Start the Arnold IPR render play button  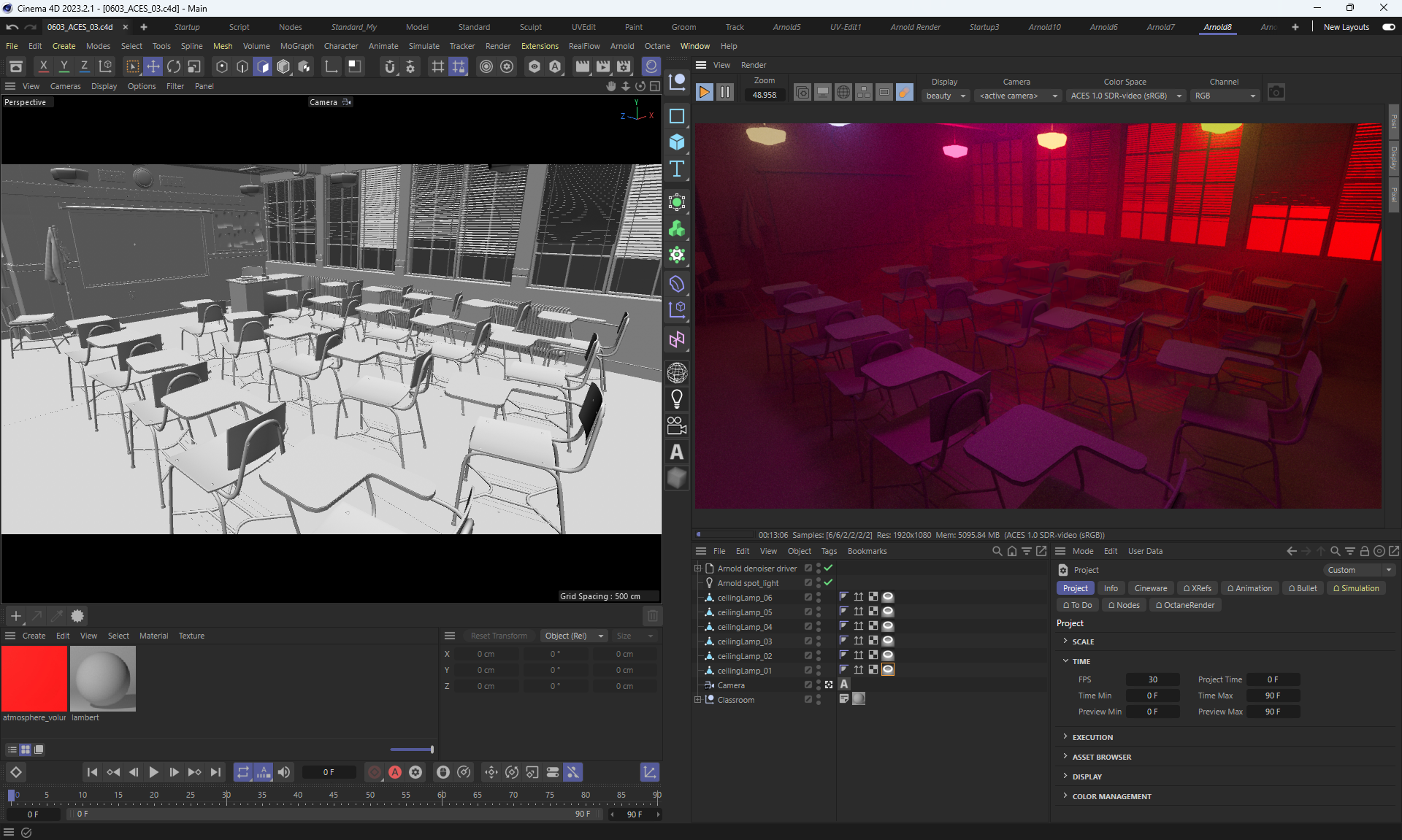click(704, 92)
